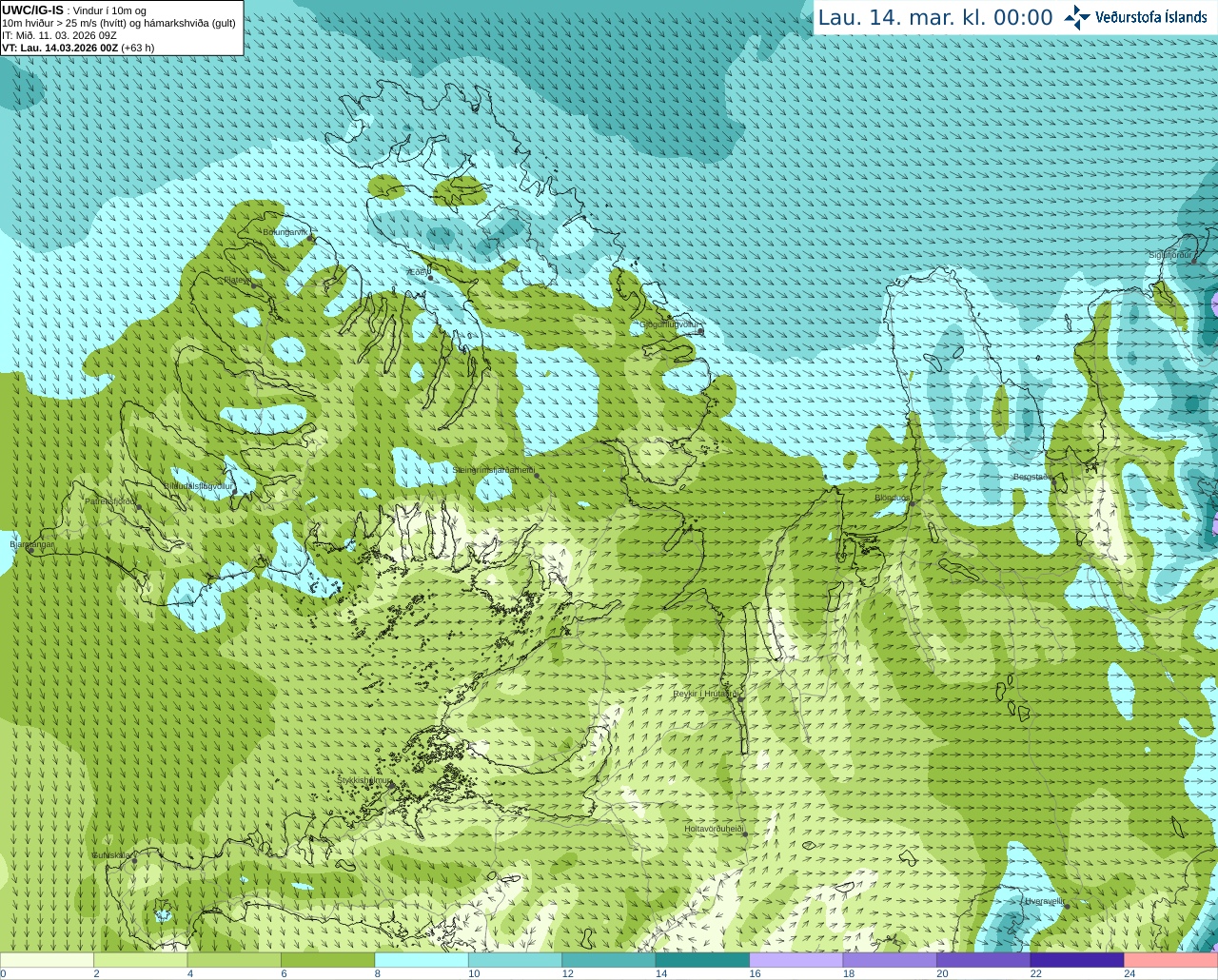This screenshot has height=980, width=1218.
Task: Click the Hveravellir station label
Action: click(x=1044, y=900)
